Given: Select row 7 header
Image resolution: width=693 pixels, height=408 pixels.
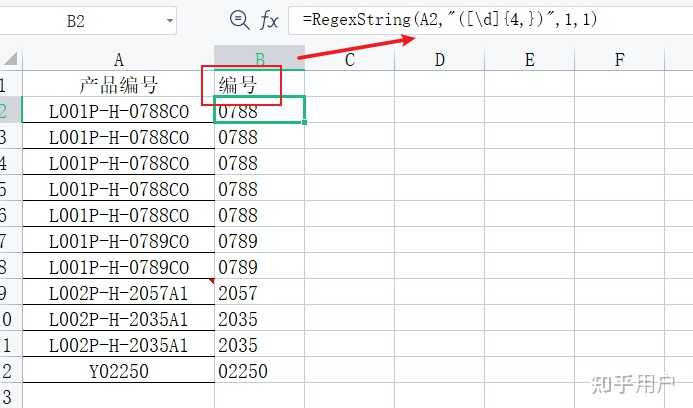Looking at the screenshot, I should coord(11,240).
